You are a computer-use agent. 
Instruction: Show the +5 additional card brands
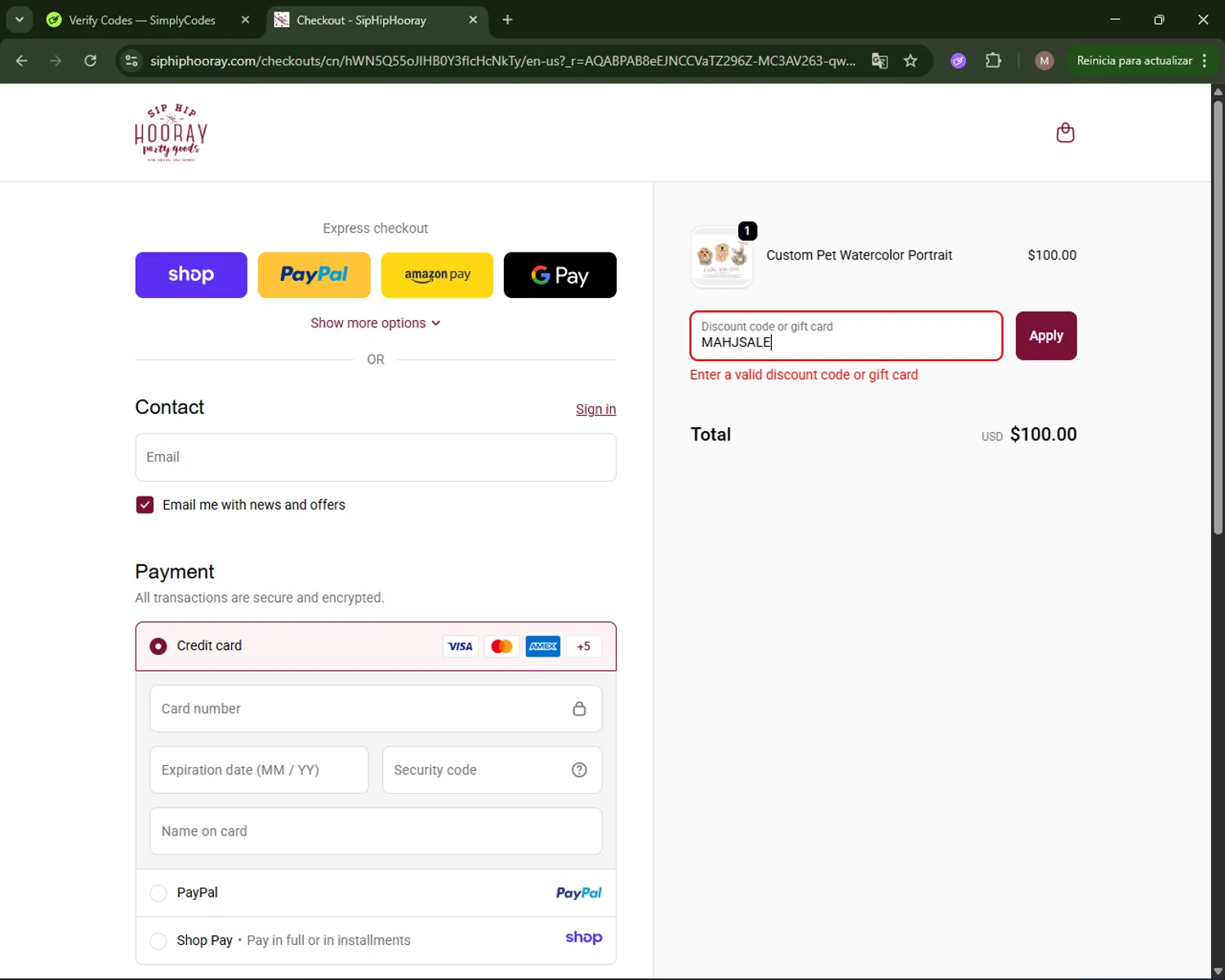point(584,646)
